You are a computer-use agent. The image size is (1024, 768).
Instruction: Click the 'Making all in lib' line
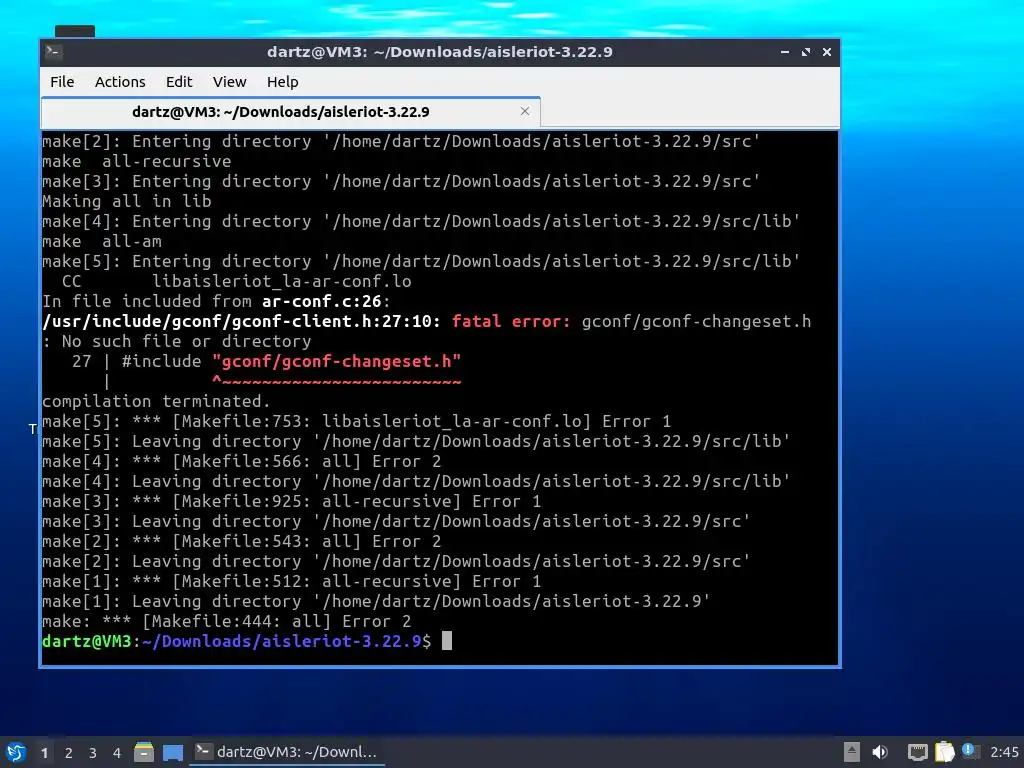(127, 201)
